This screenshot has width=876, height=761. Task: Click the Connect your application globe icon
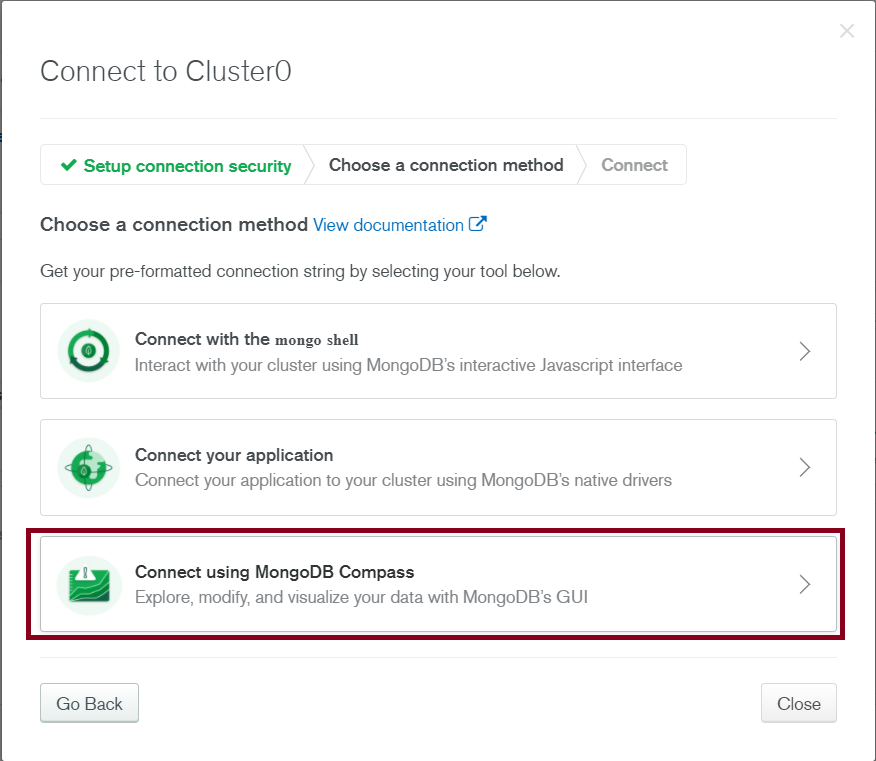pyautogui.click(x=88, y=468)
